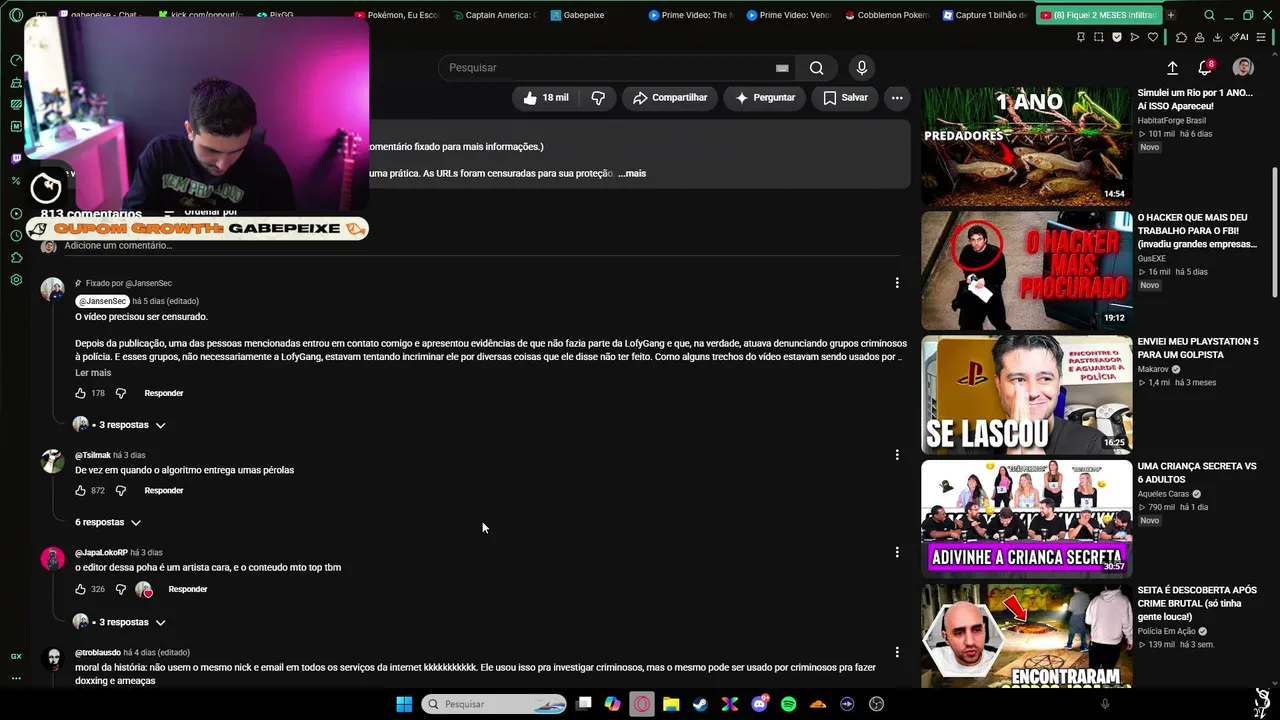Open Twitch in the Opera GX sidebar
The height and width of the screenshot is (720, 1280).
coord(16,158)
